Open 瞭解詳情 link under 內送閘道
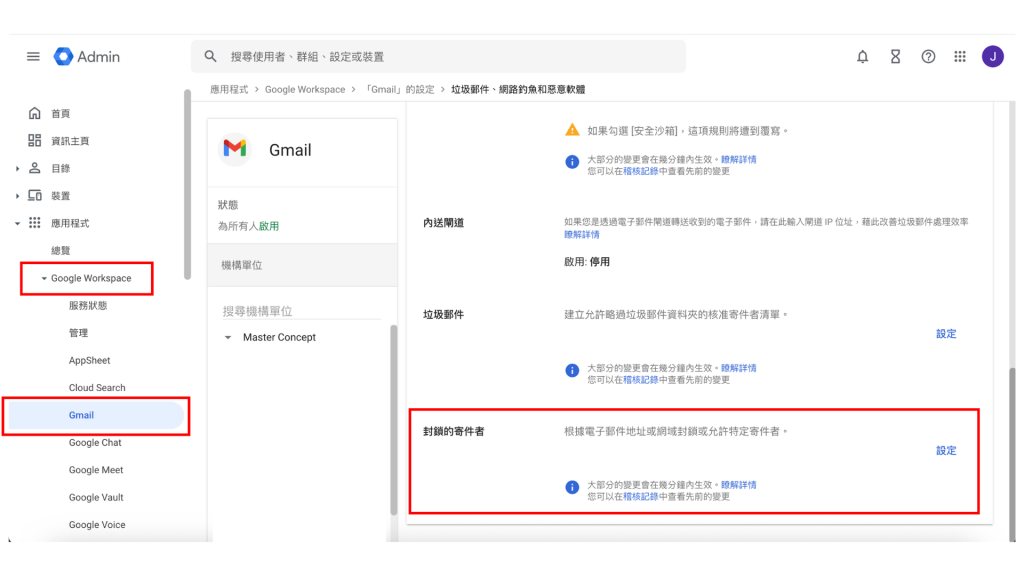Image resolution: width=1024 pixels, height=576 pixels. coord(582,234)
